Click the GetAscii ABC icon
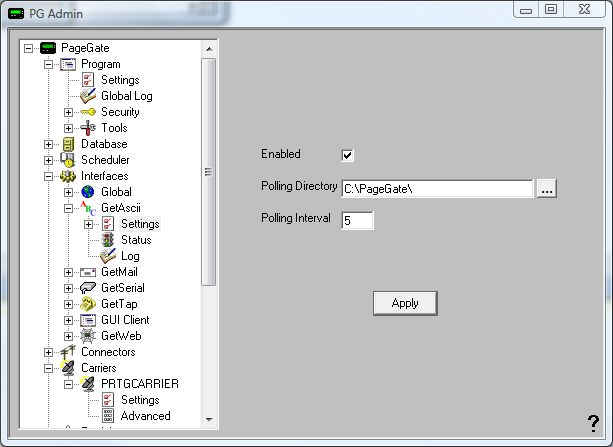 coord(88,208)
